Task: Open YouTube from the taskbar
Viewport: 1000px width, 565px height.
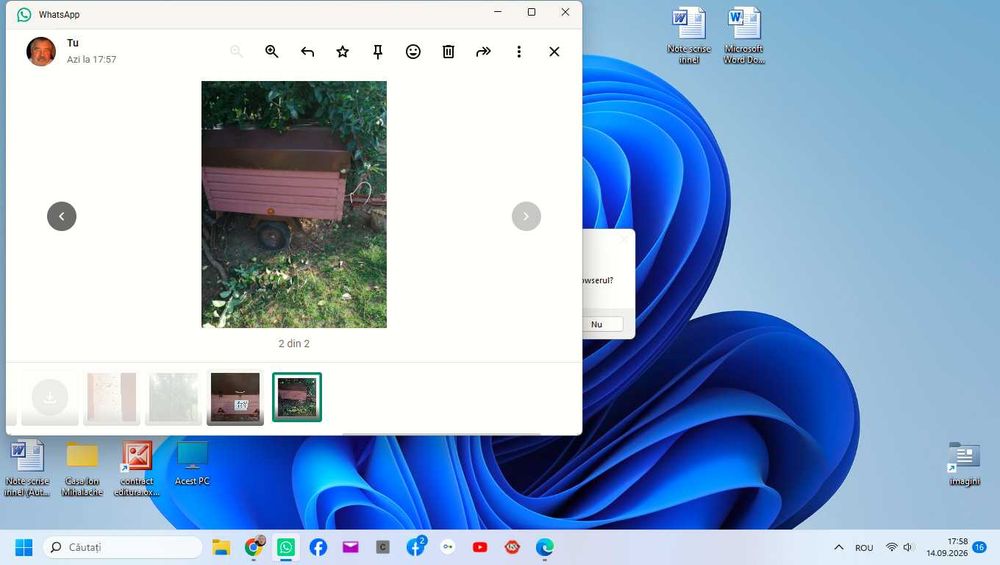Action: [x=480, y=547]
